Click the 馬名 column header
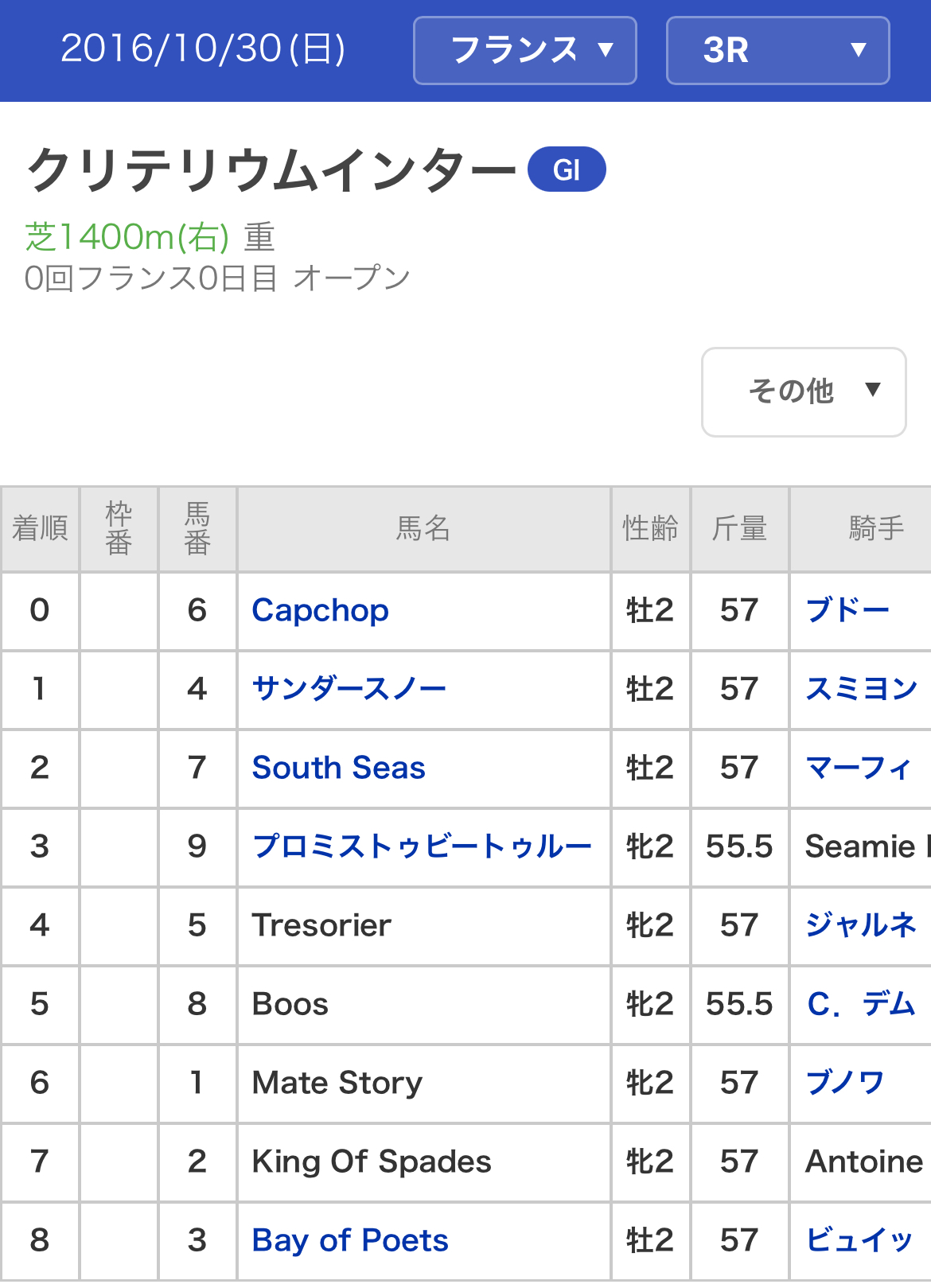This screenshot has width=931, height=1288. pyautogui.click(x=423, y=528)
